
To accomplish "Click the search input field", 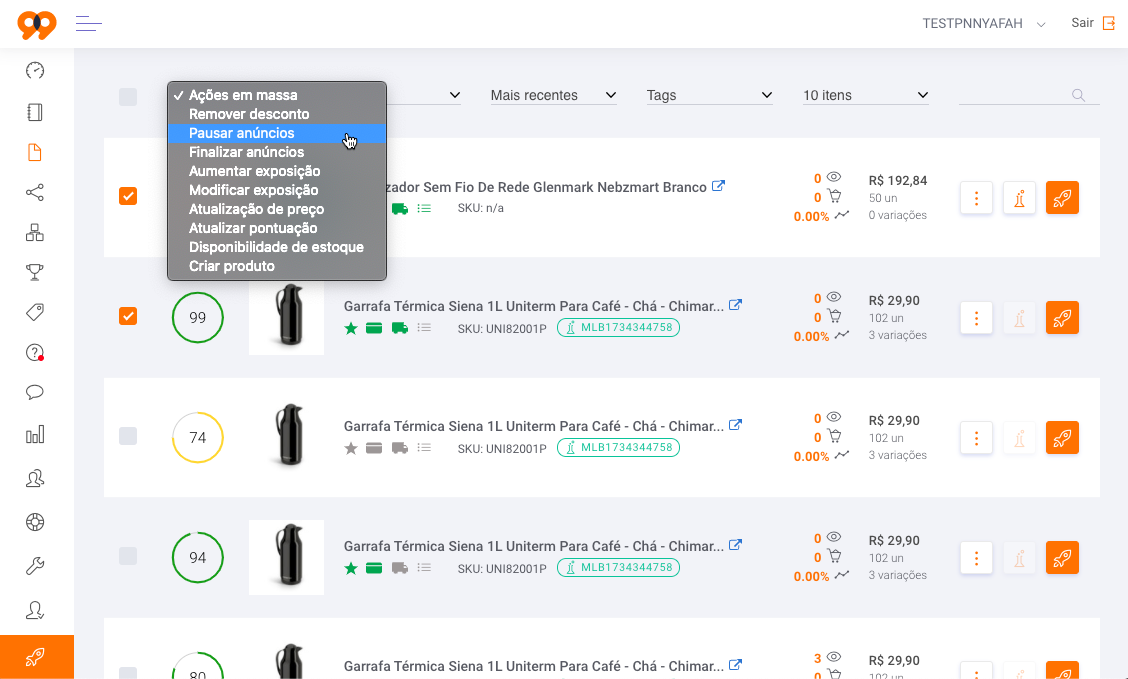I will [1029, 95].
